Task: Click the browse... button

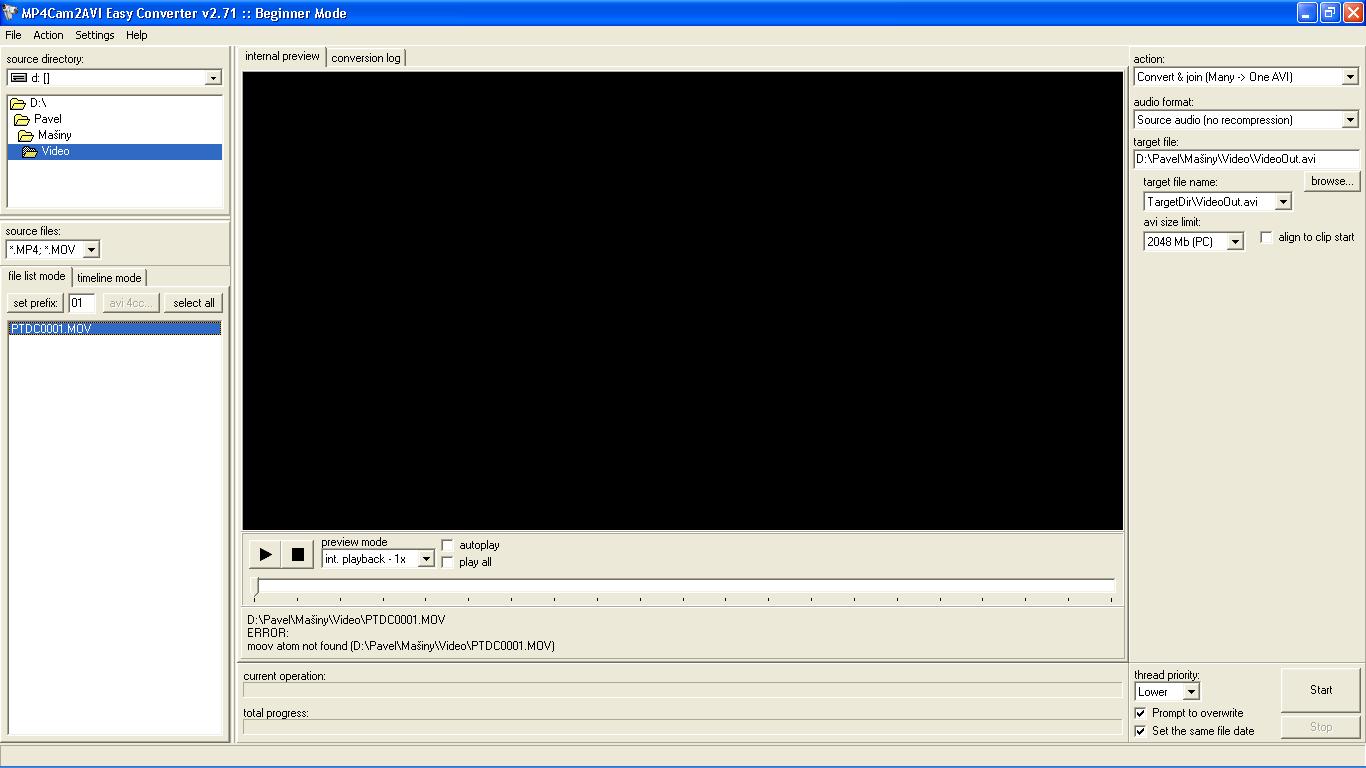Action: tap(1331, 181)
